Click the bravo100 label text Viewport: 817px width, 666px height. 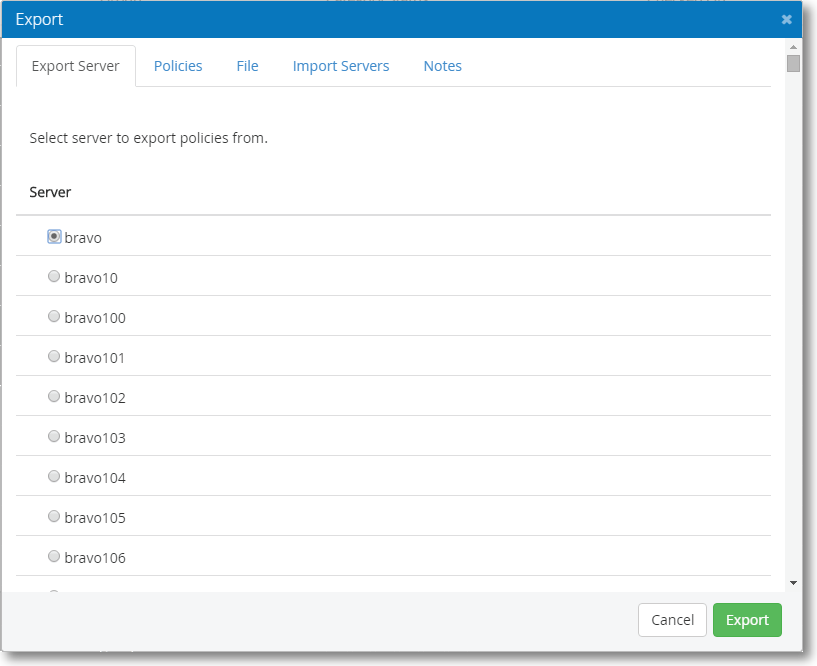(95, 318)
